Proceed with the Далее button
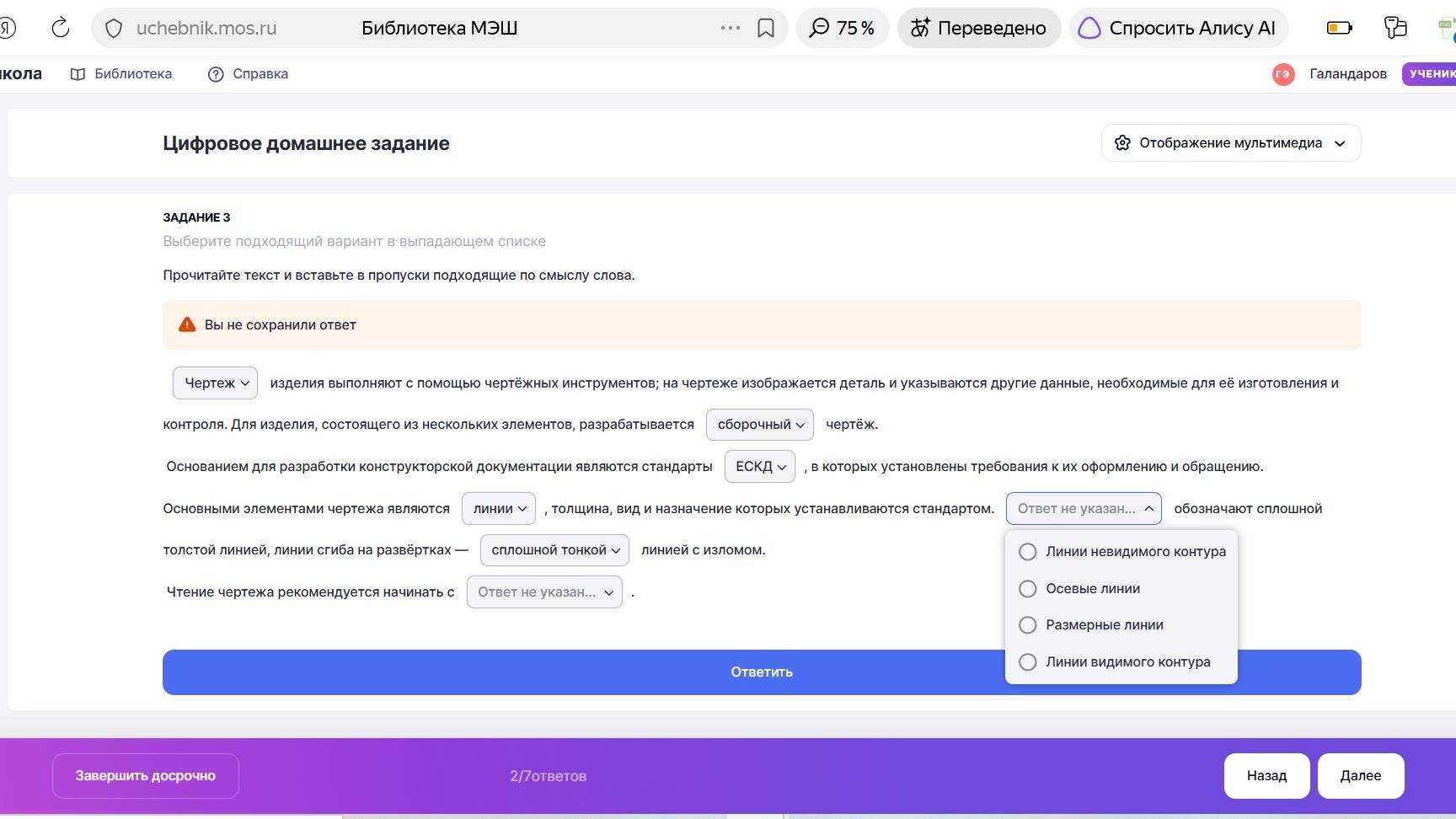Screen dimensions: 1456x819 point(1361,776)
